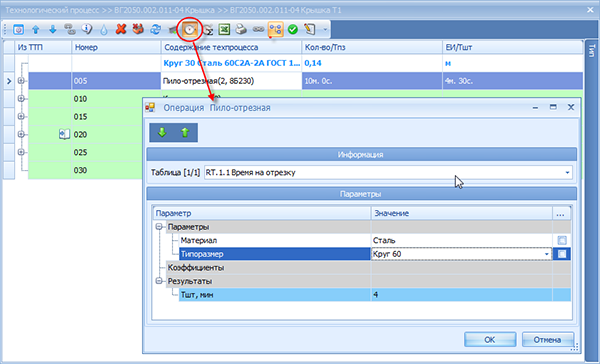Collapse the Параметры group
Screen dimensions: 600x364
[x=159, y=227]
